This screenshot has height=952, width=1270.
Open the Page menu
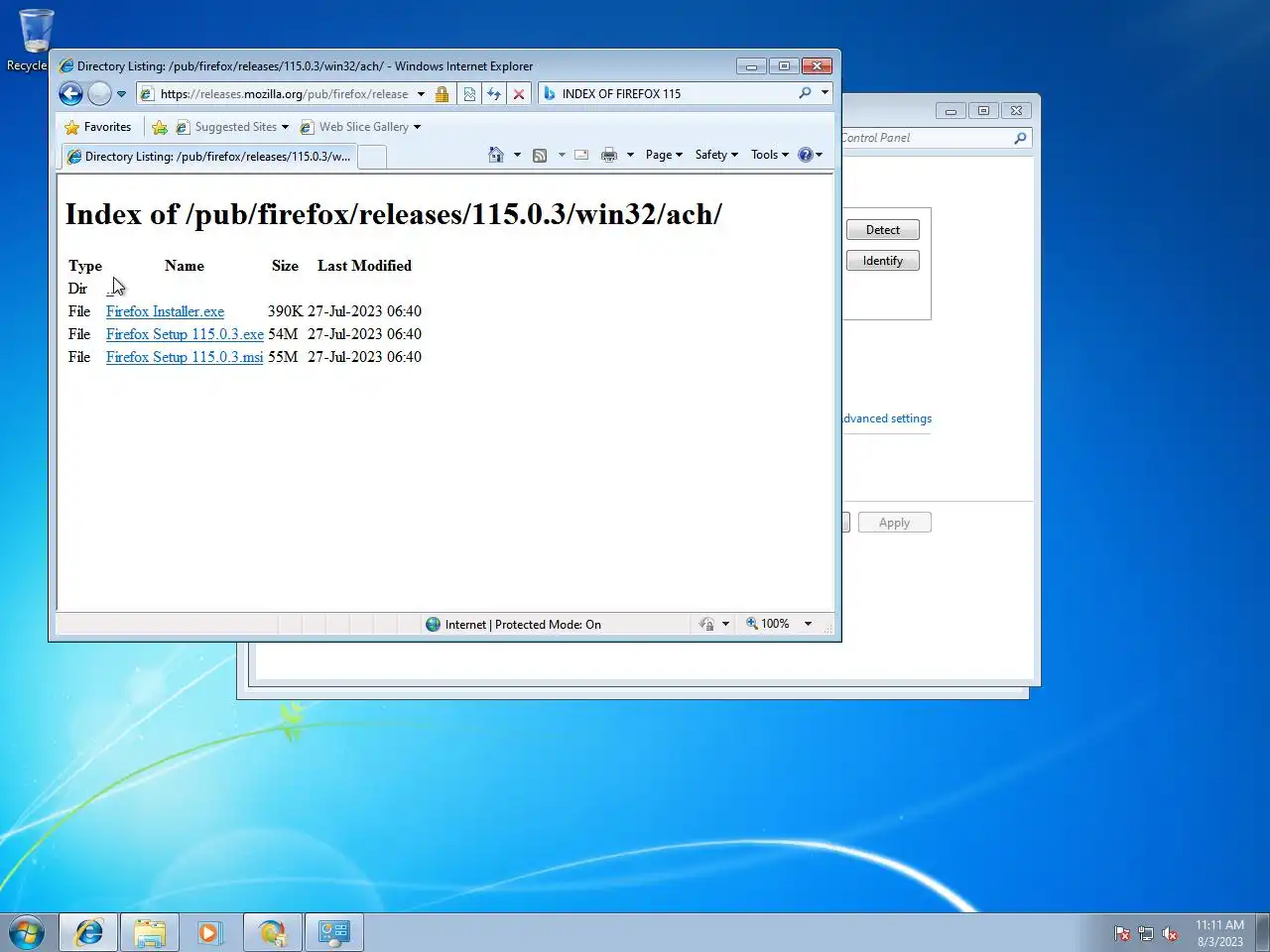664,155
